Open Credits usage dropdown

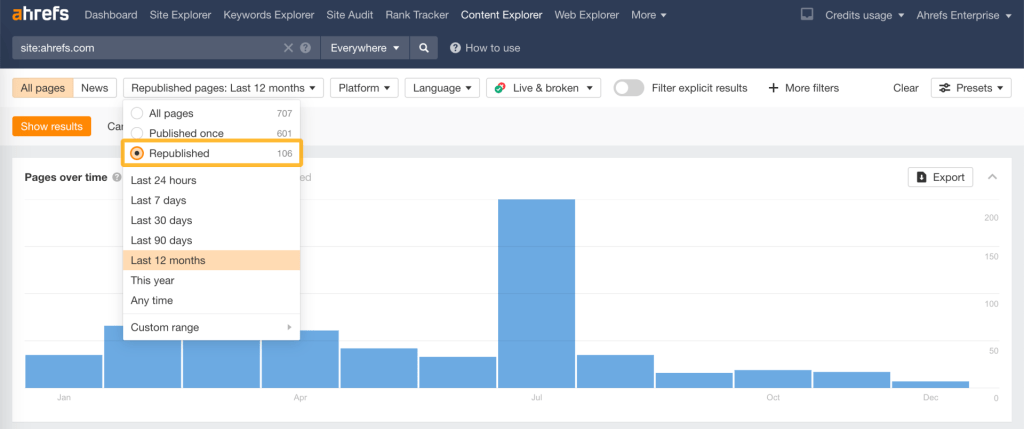coord(865,14)
